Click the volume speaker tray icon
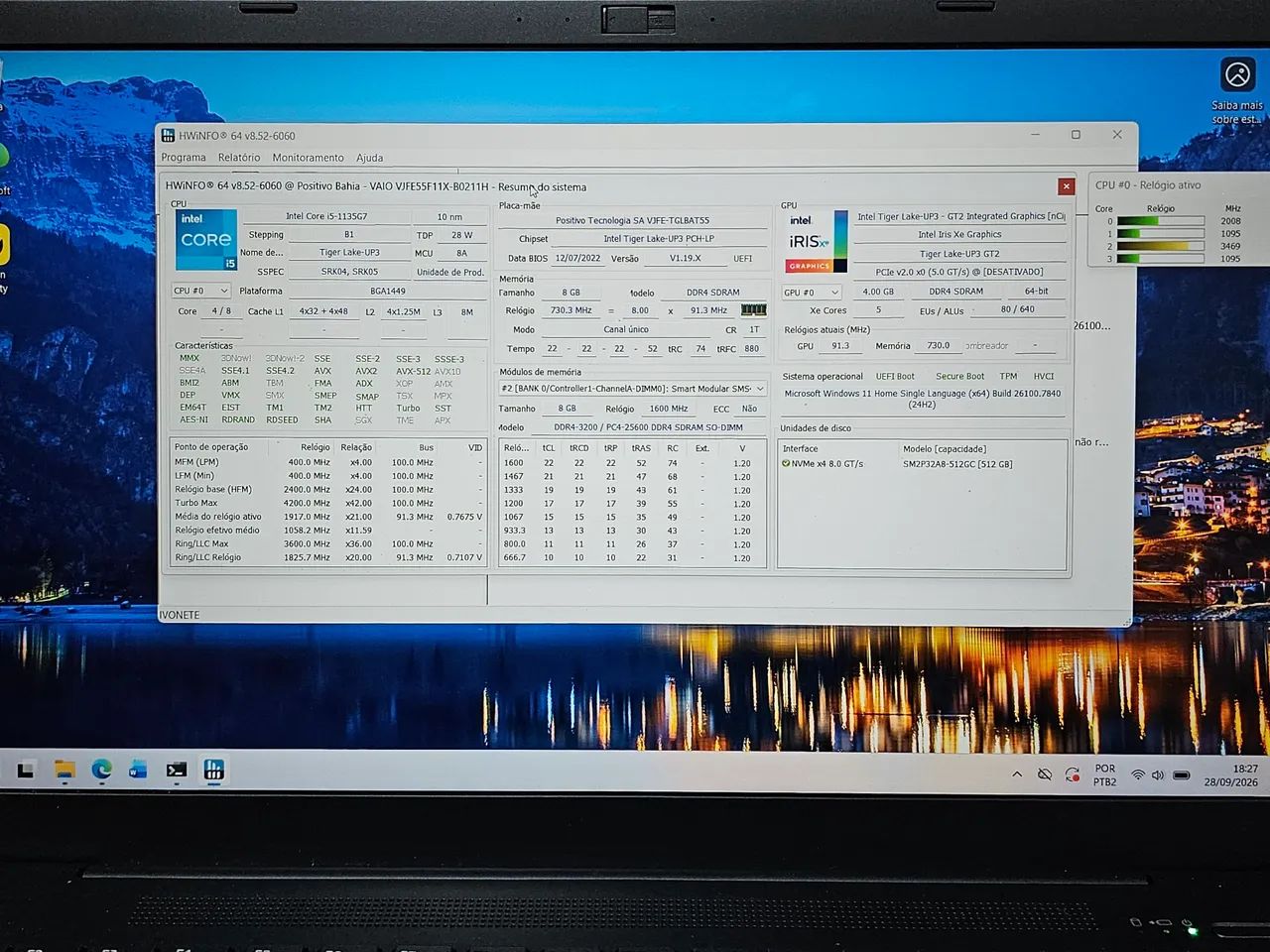 (x=1157, y=774)
